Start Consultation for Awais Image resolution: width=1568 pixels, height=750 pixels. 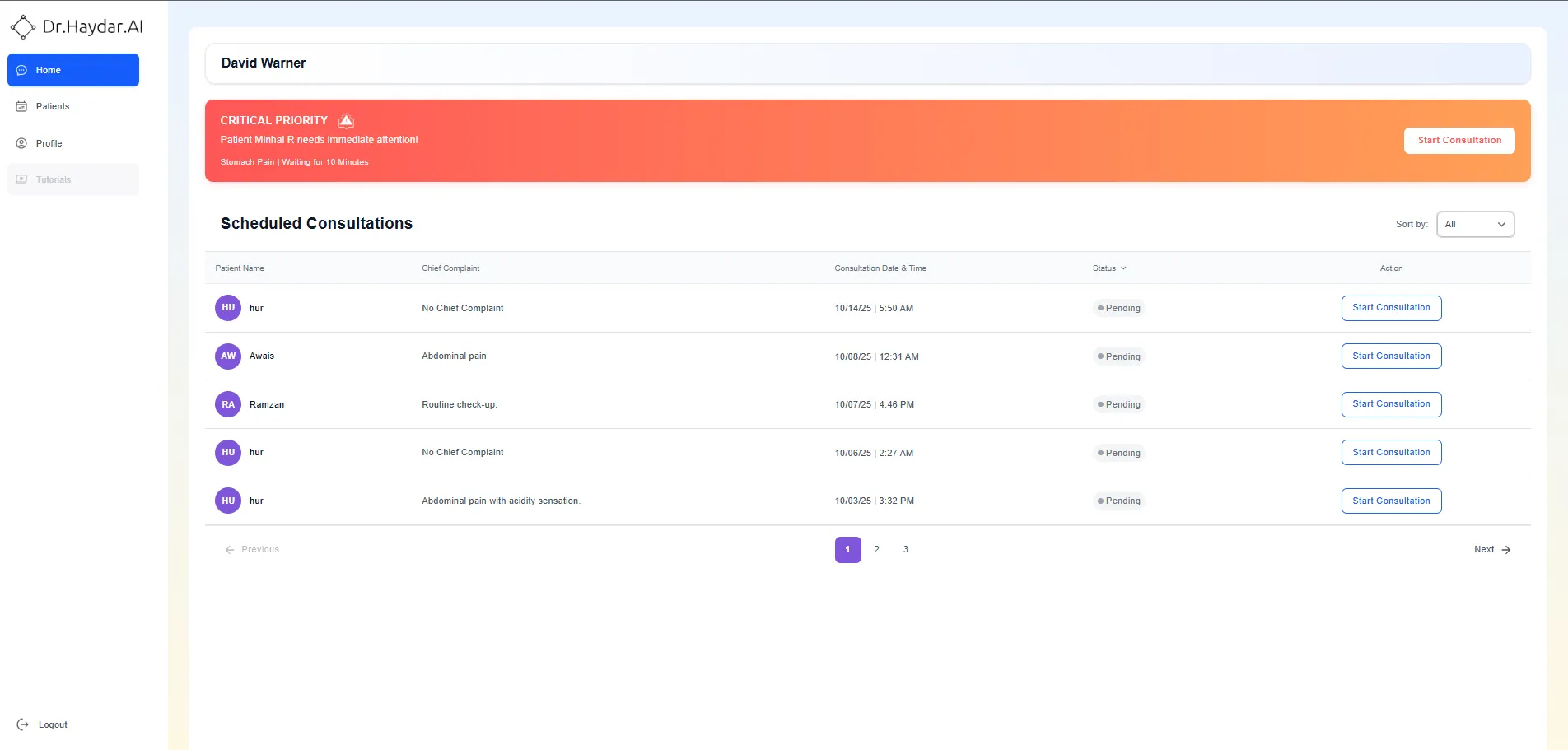click(1391, 356)
